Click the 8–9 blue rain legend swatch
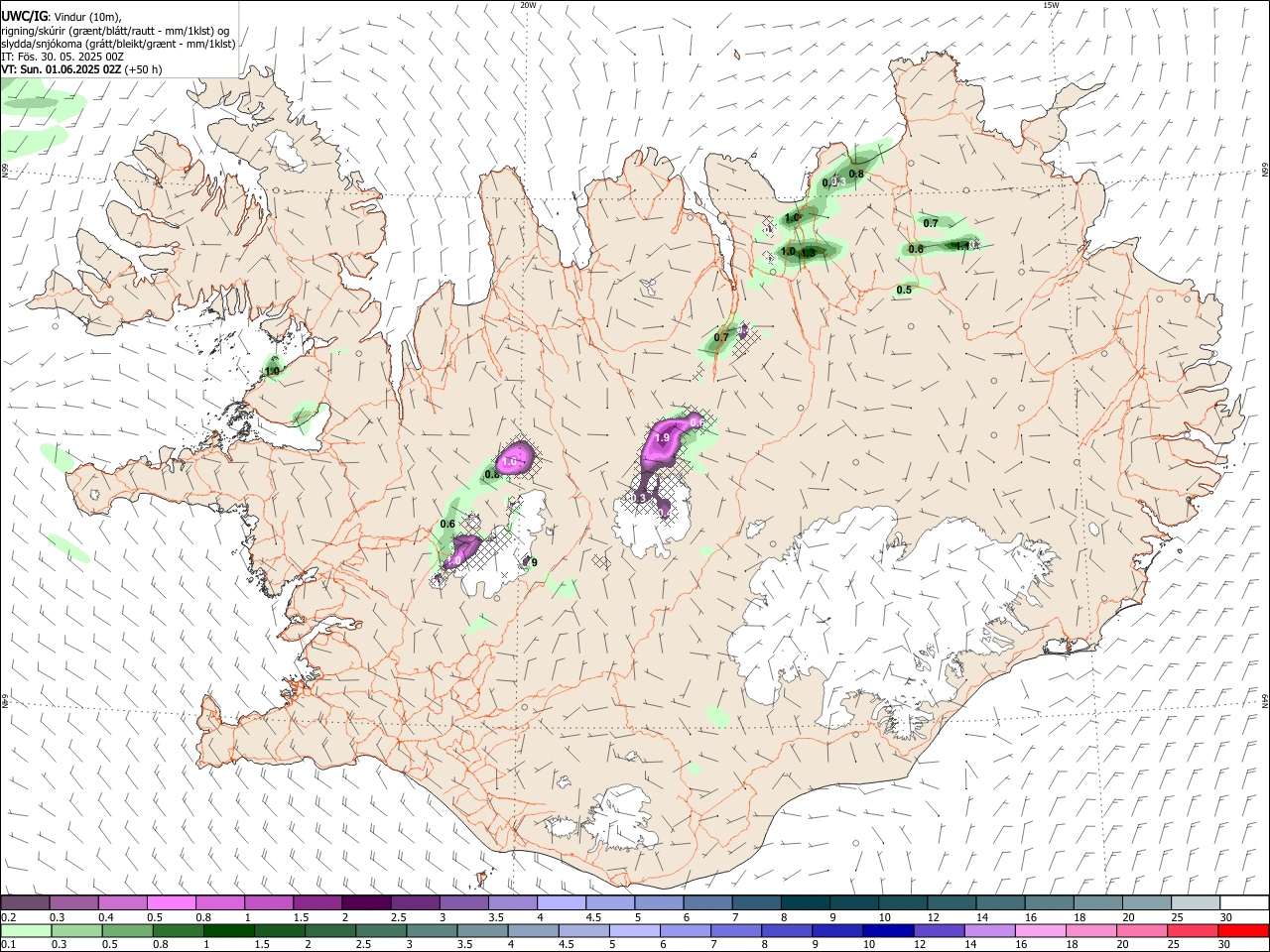This screenshot has height=952, width=1270. [x=787, y=930]
